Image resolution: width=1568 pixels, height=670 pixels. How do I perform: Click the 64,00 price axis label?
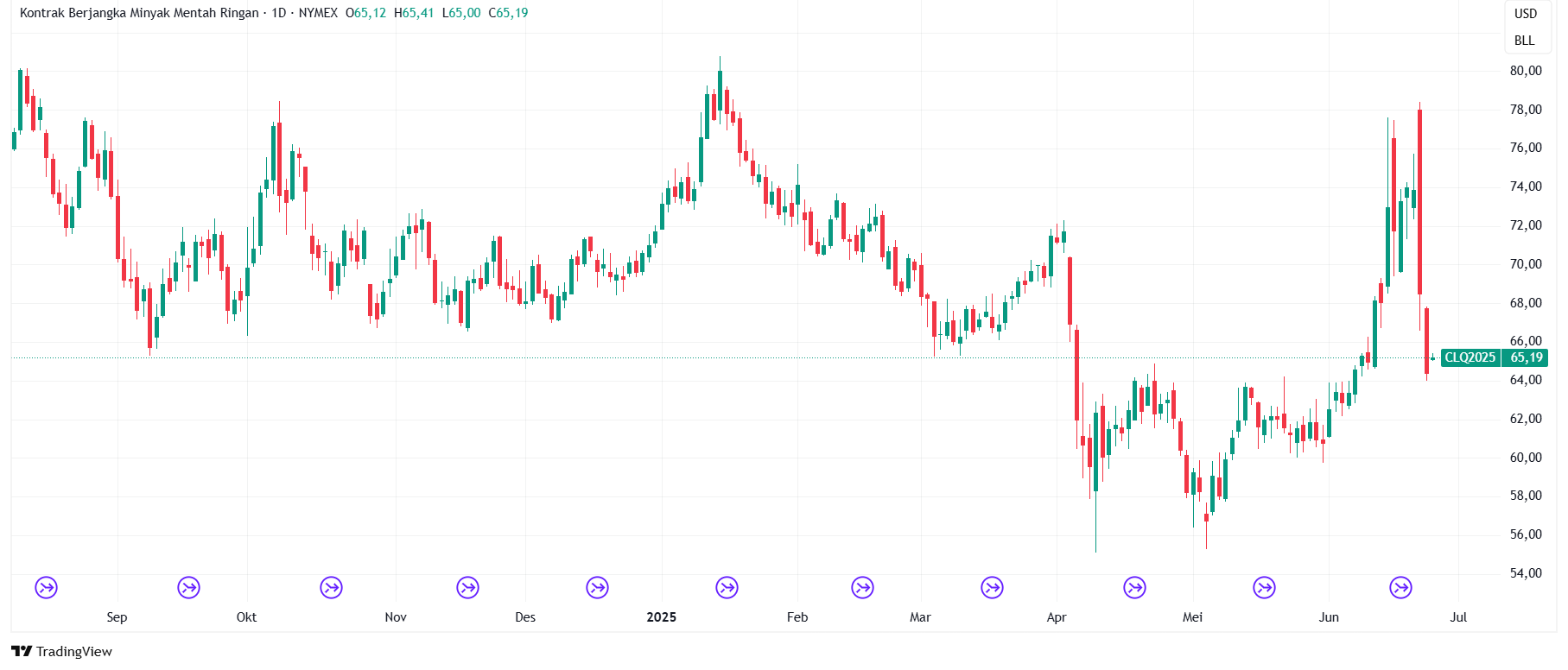pyautogui.click(x=1526, y=380)
